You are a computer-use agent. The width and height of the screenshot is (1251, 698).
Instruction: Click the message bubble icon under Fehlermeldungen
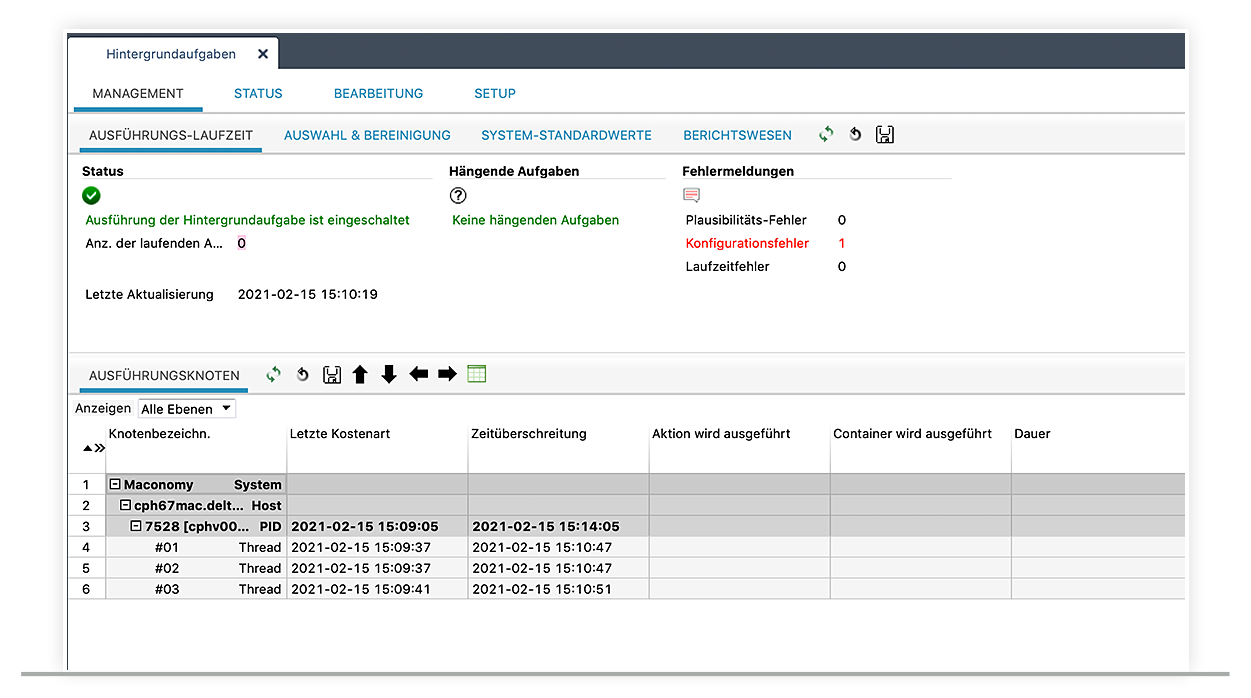tap(691, 195)
